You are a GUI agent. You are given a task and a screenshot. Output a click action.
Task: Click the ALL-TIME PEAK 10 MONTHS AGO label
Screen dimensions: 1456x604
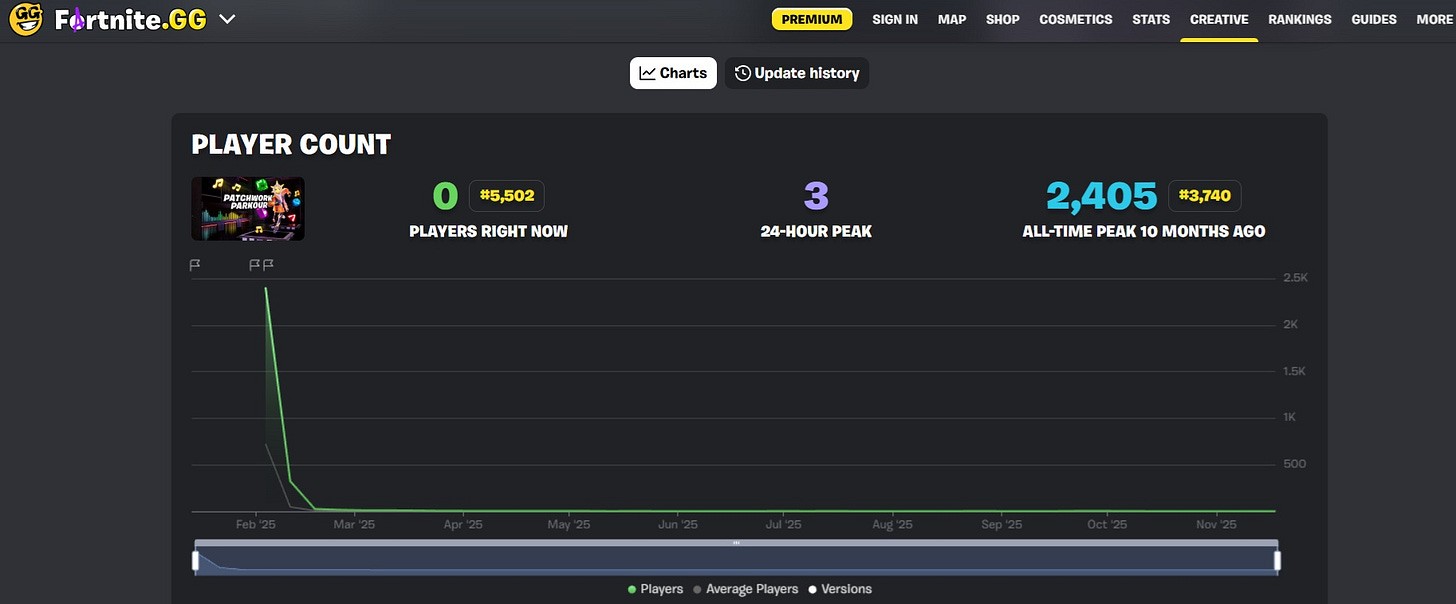click(x=1144, y=231)
